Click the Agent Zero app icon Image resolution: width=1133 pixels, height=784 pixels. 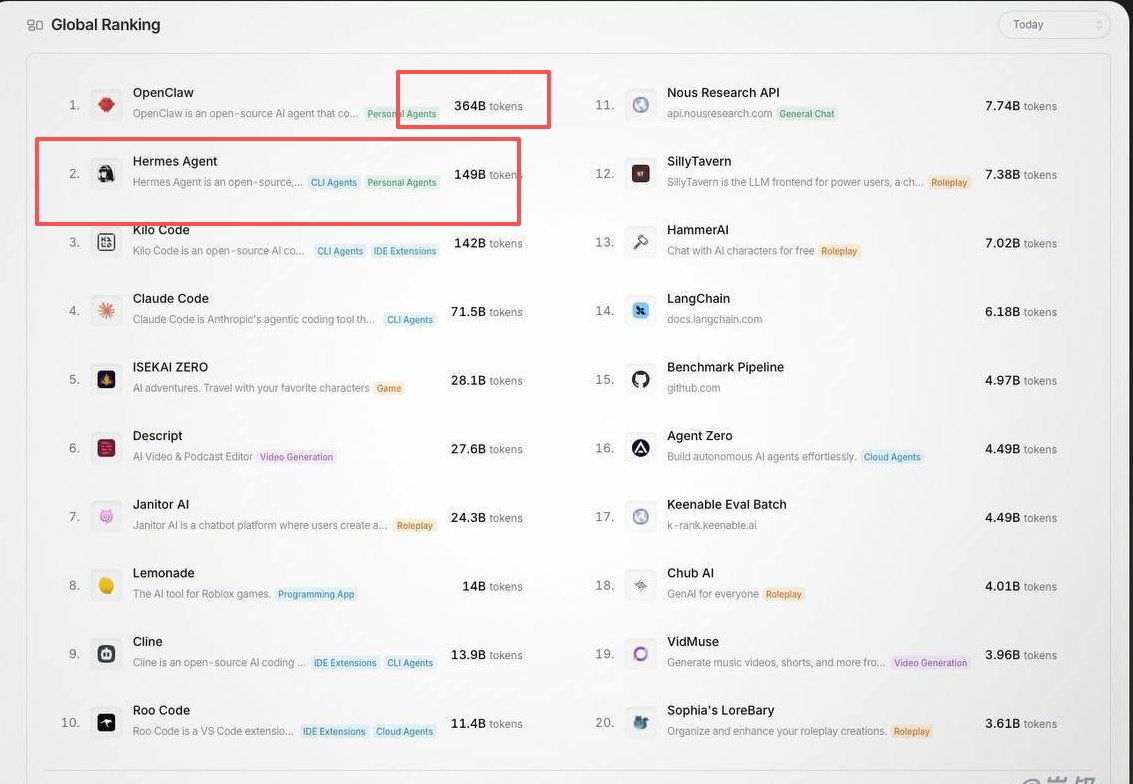[x=641, y=448]
